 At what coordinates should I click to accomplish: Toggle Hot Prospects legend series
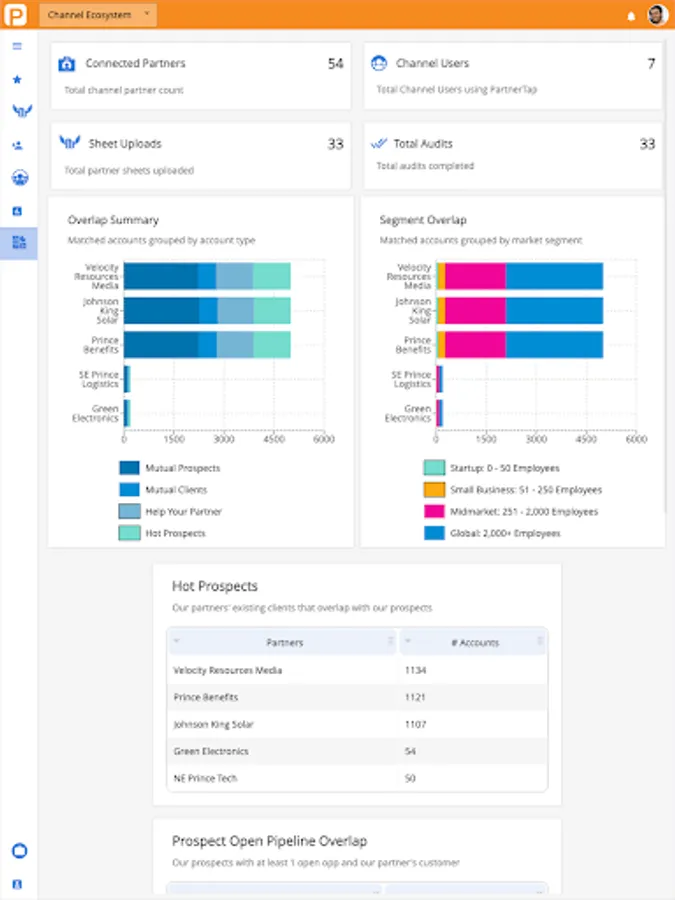click(x=175, y=534)
